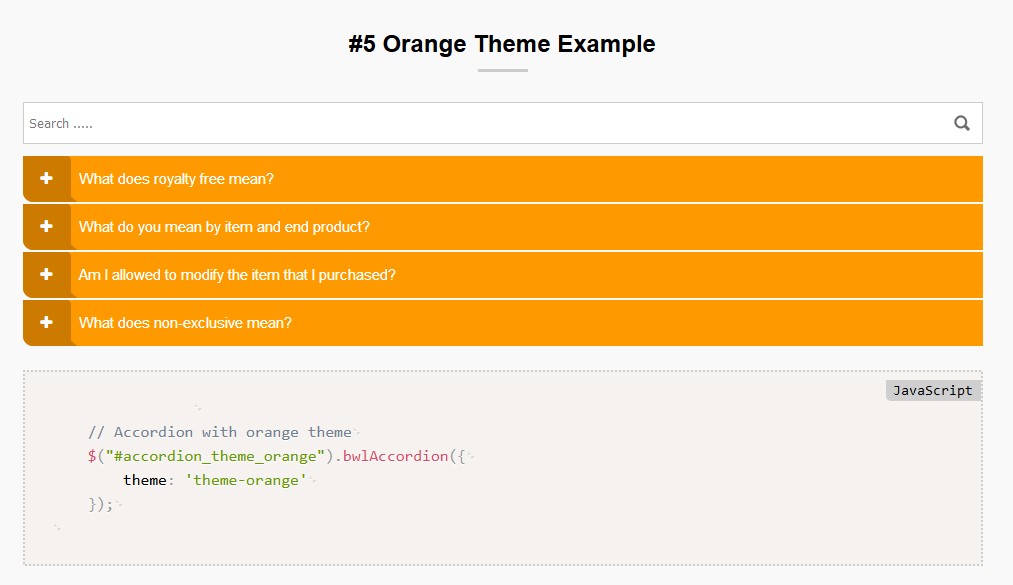
Task: Show answer for "What does non-exclusive mean?"
Action: tap(185, 323)
